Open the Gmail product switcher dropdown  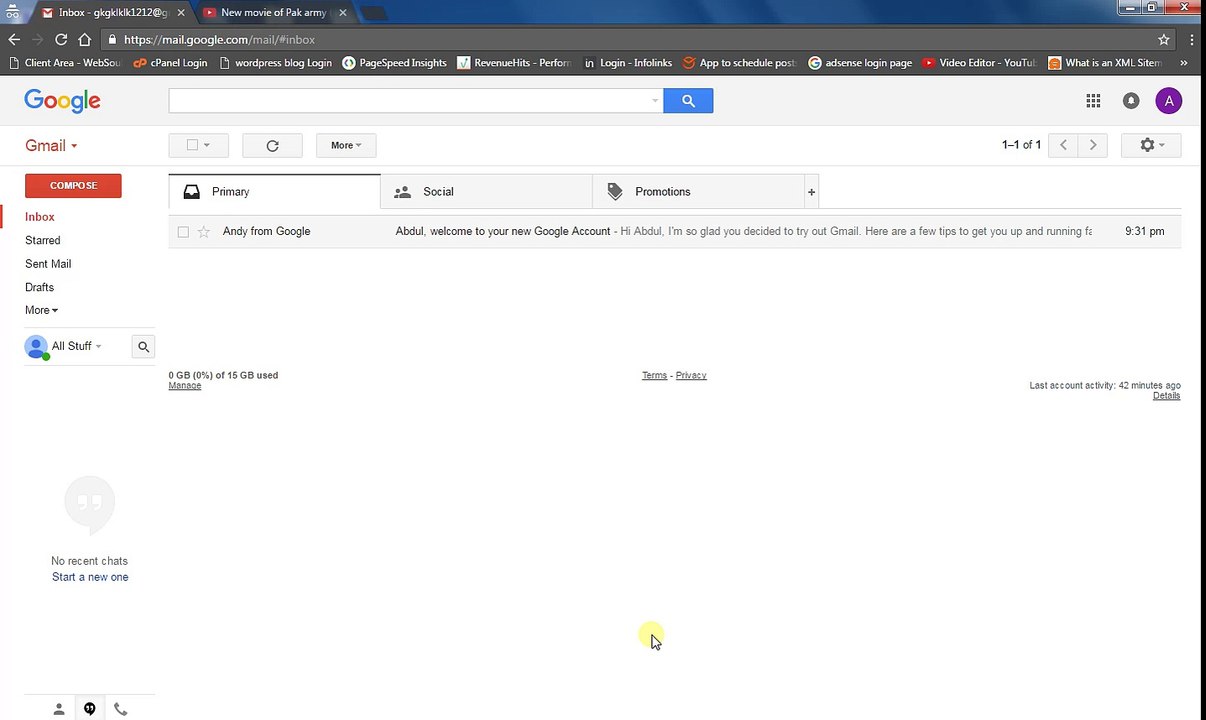[x=51, y=145]
